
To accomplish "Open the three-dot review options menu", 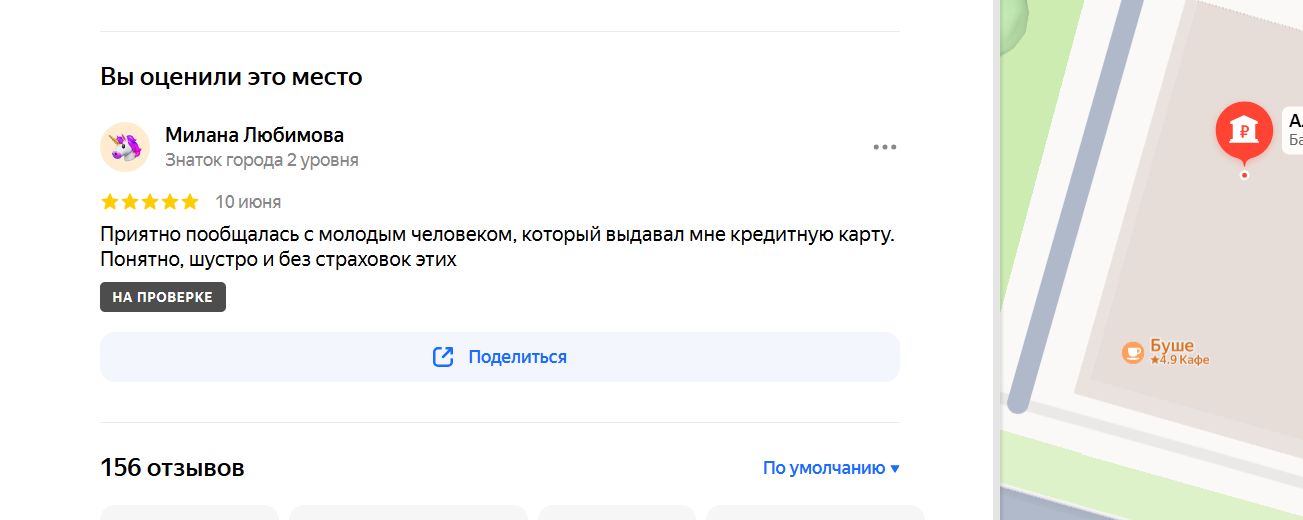I will 884,147.
